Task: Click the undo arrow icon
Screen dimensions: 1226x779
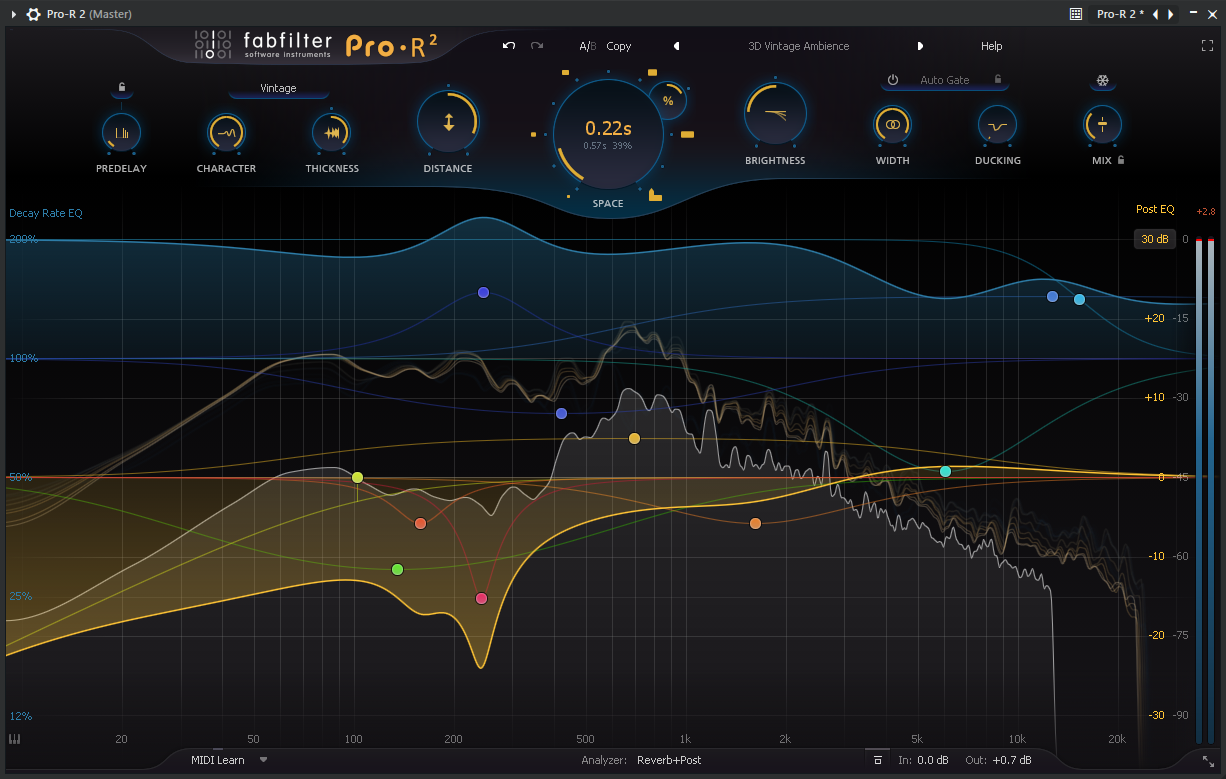Action: coord(509,46)
